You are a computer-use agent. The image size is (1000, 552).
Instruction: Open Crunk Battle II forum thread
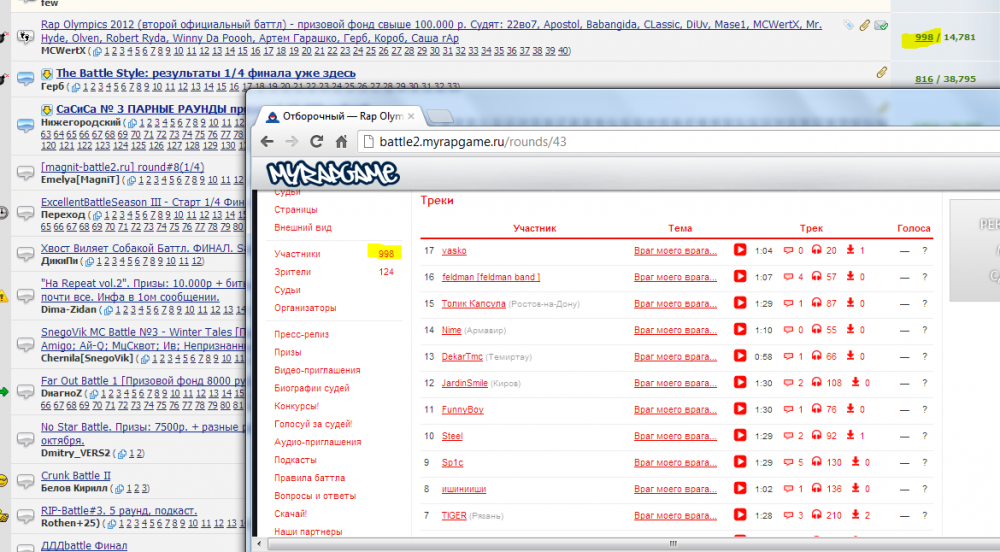76,476
